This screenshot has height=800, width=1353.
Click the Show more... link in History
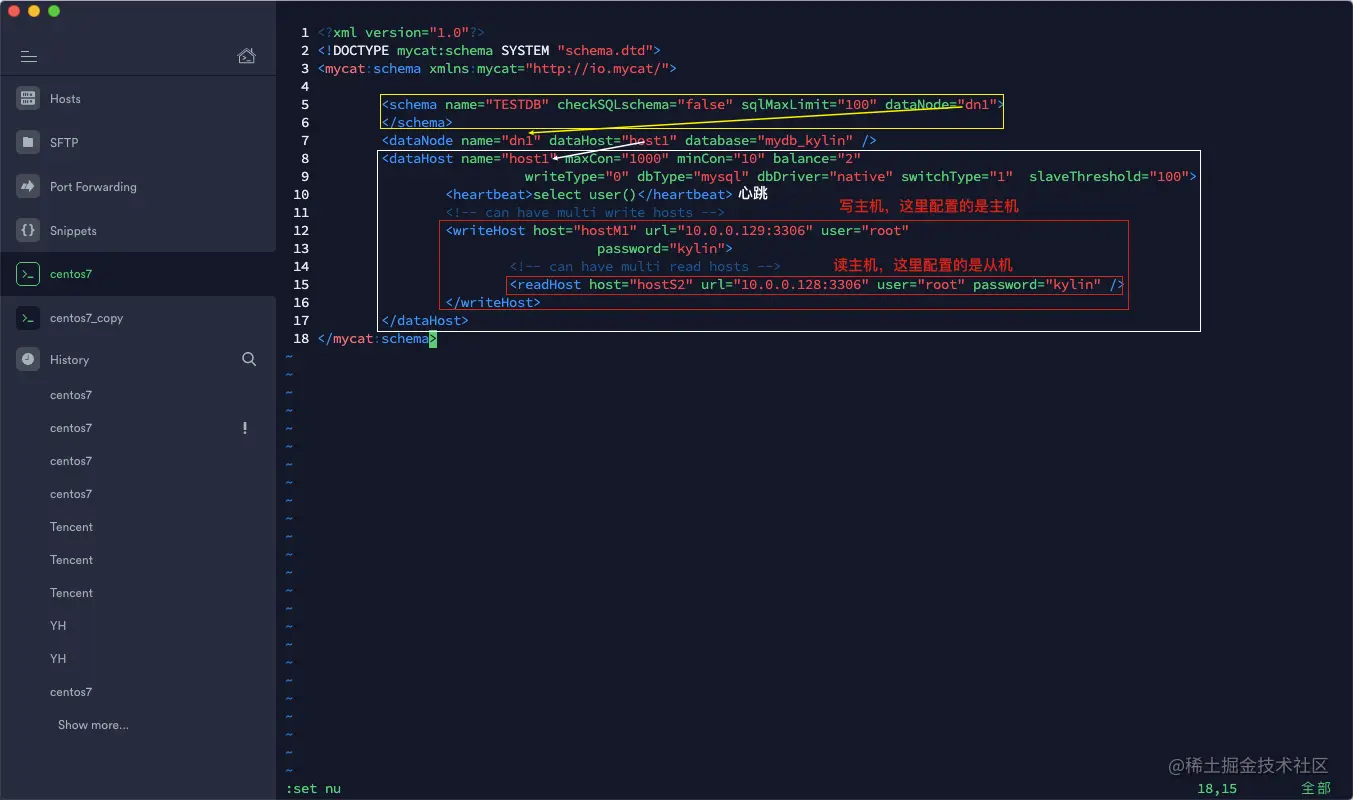pyautogui.click(x=93, y=725)
